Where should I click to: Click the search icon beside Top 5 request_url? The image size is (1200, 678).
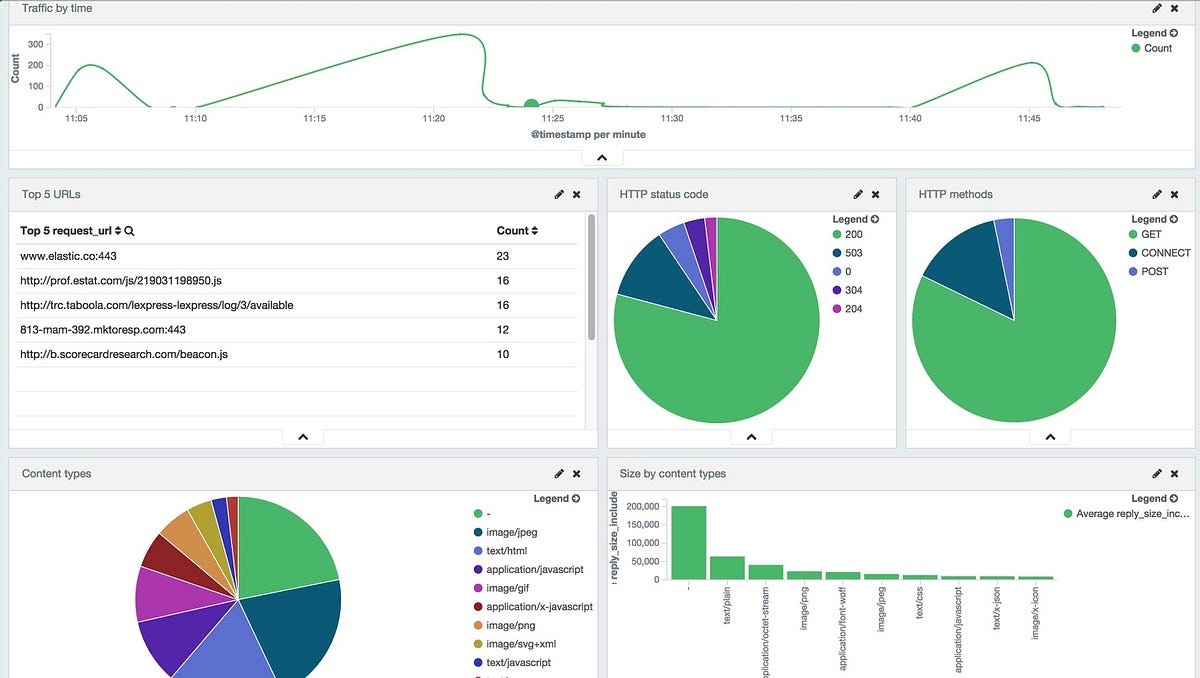point(130,231)
